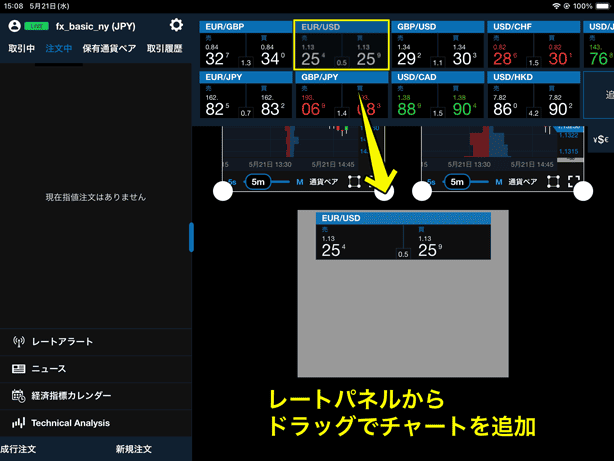Open ニュース menu item
The width and height of the screenshot is (614, 461).
click(x=96, y=369)
